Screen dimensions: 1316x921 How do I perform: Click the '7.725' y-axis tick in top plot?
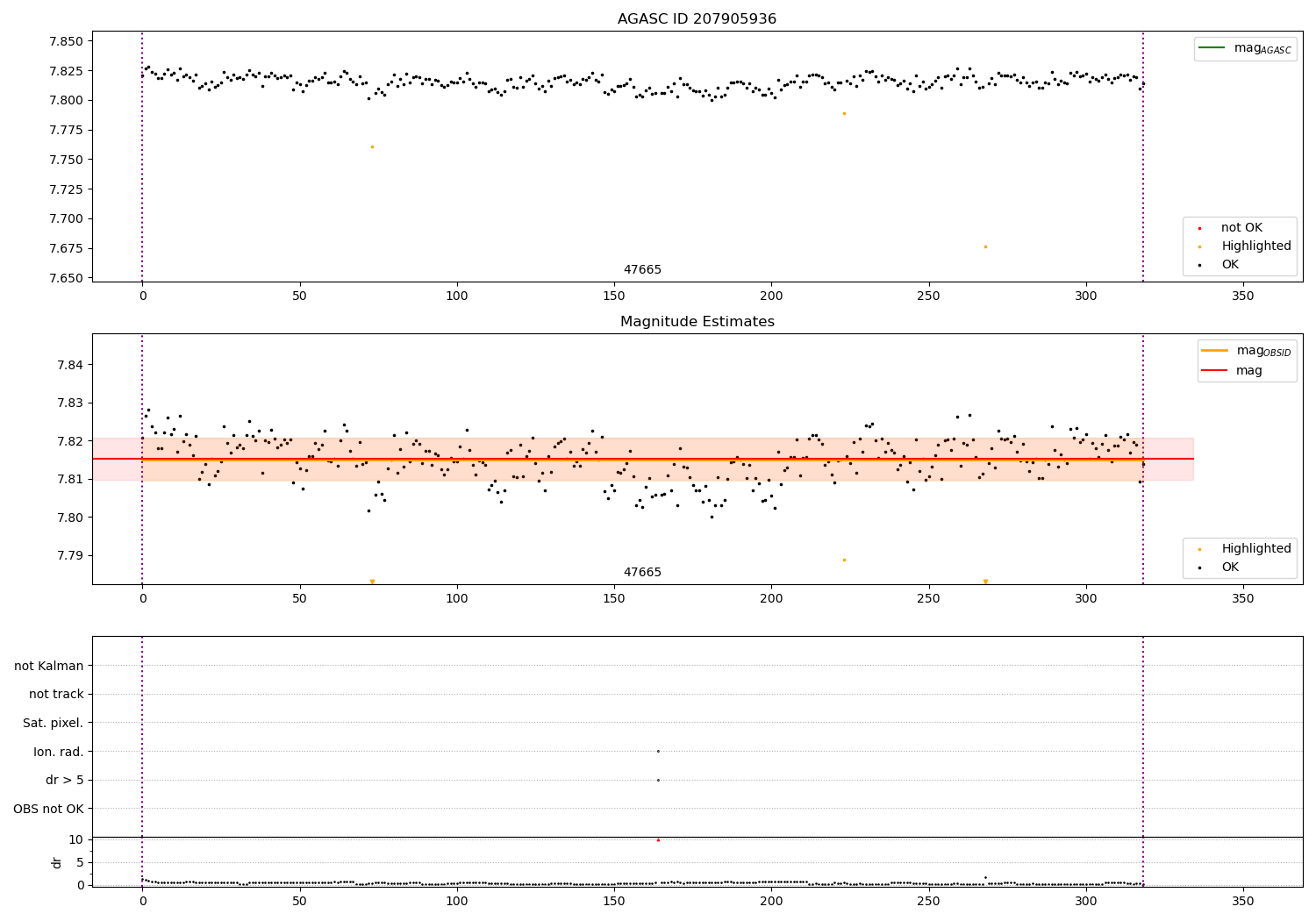66,189
